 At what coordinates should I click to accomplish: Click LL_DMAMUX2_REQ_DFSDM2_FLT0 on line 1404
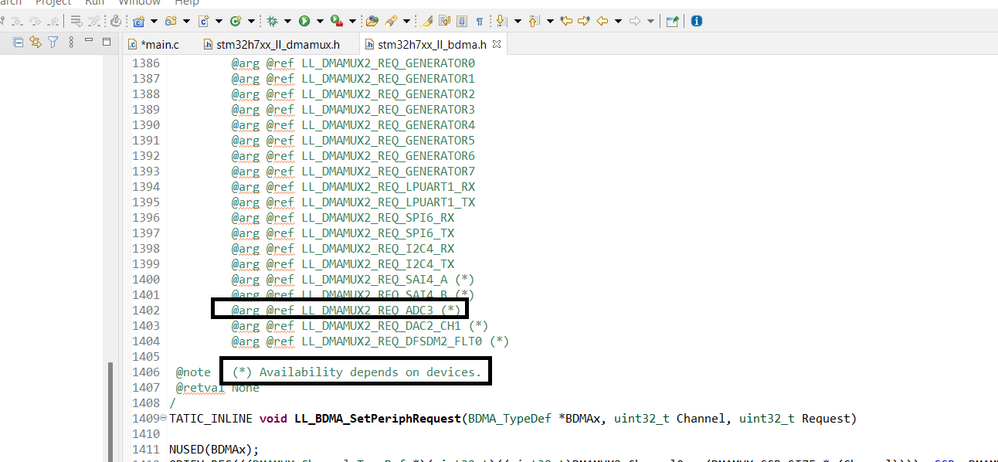tap(392, 341)
